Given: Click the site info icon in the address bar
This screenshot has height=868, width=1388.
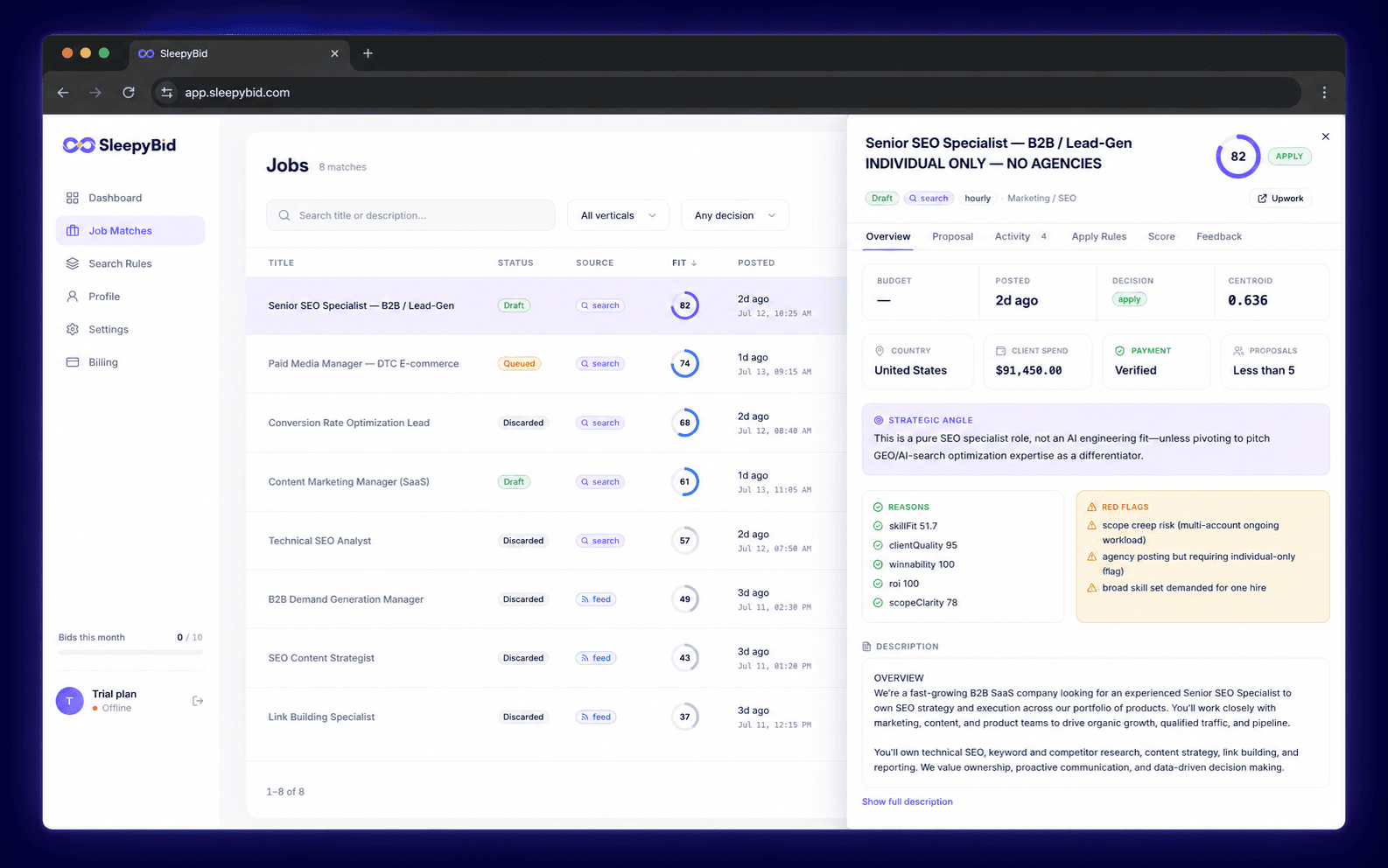Looking at the screenshot, I should coord(167,93).
